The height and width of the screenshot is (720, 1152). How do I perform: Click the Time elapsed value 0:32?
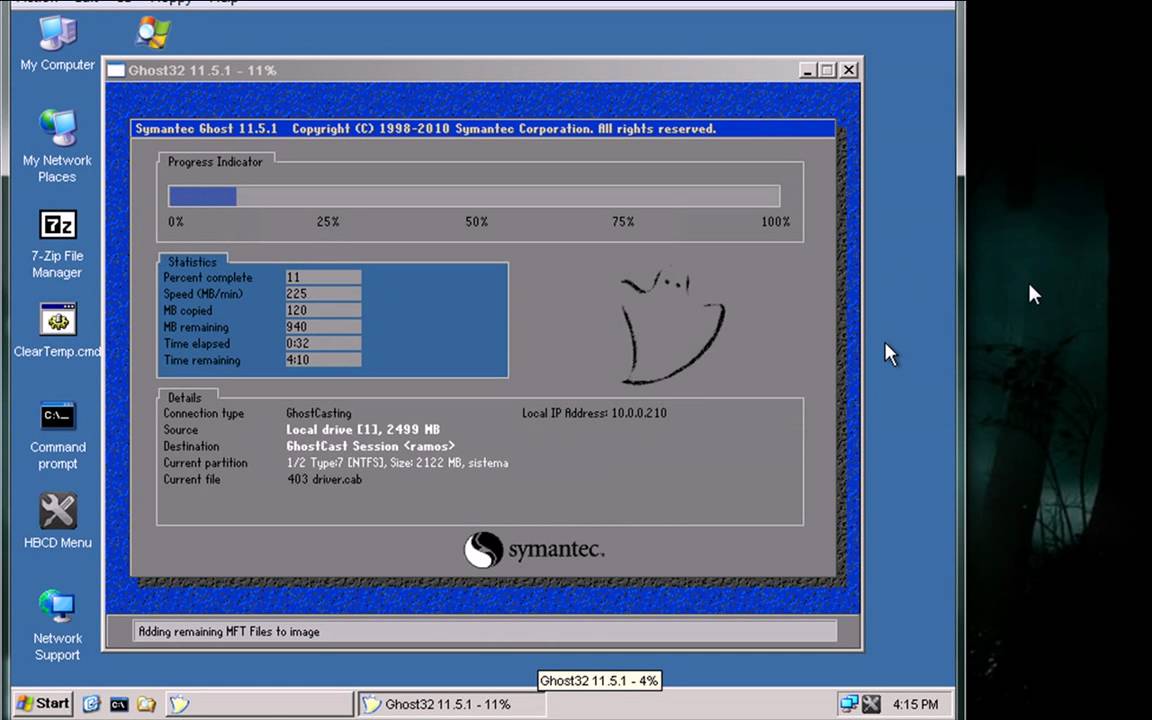coord(323,343)
